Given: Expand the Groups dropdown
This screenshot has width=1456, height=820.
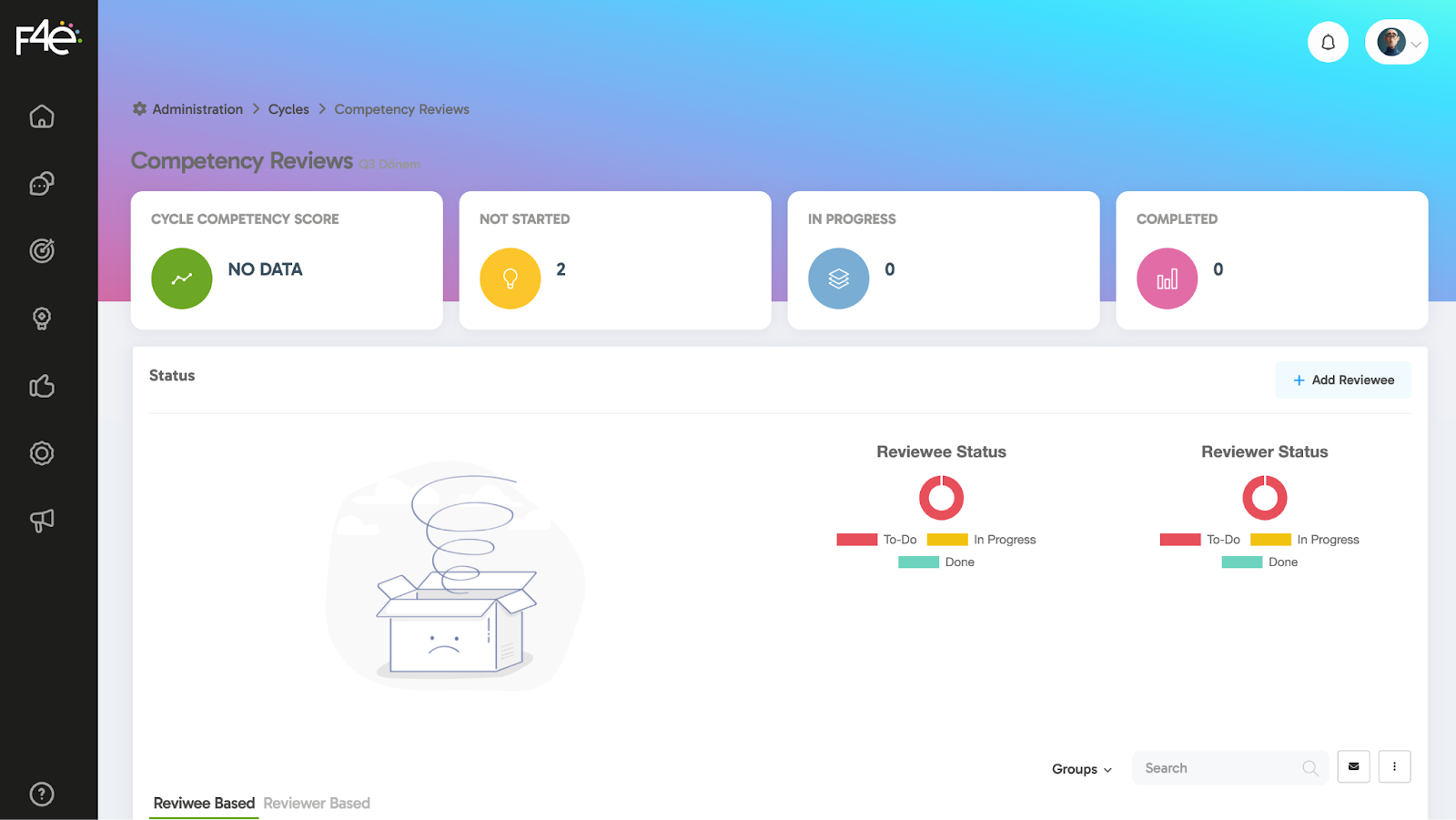Looking at the screenshot, I should [1081, 769].
